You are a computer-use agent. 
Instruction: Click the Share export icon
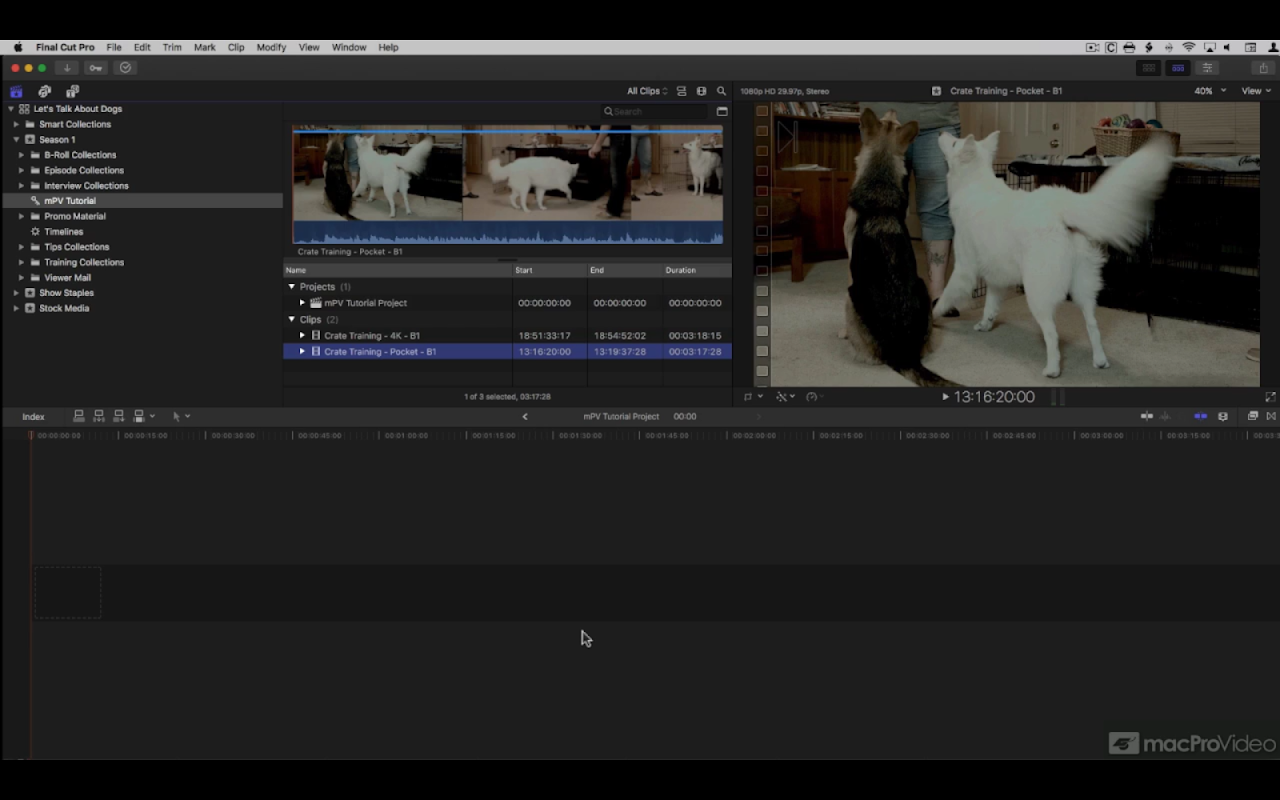(x=1263, y=68)
